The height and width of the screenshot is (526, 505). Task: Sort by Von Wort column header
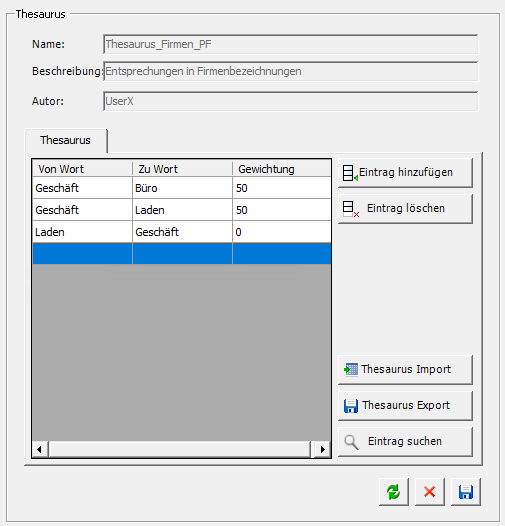point(83,169)
